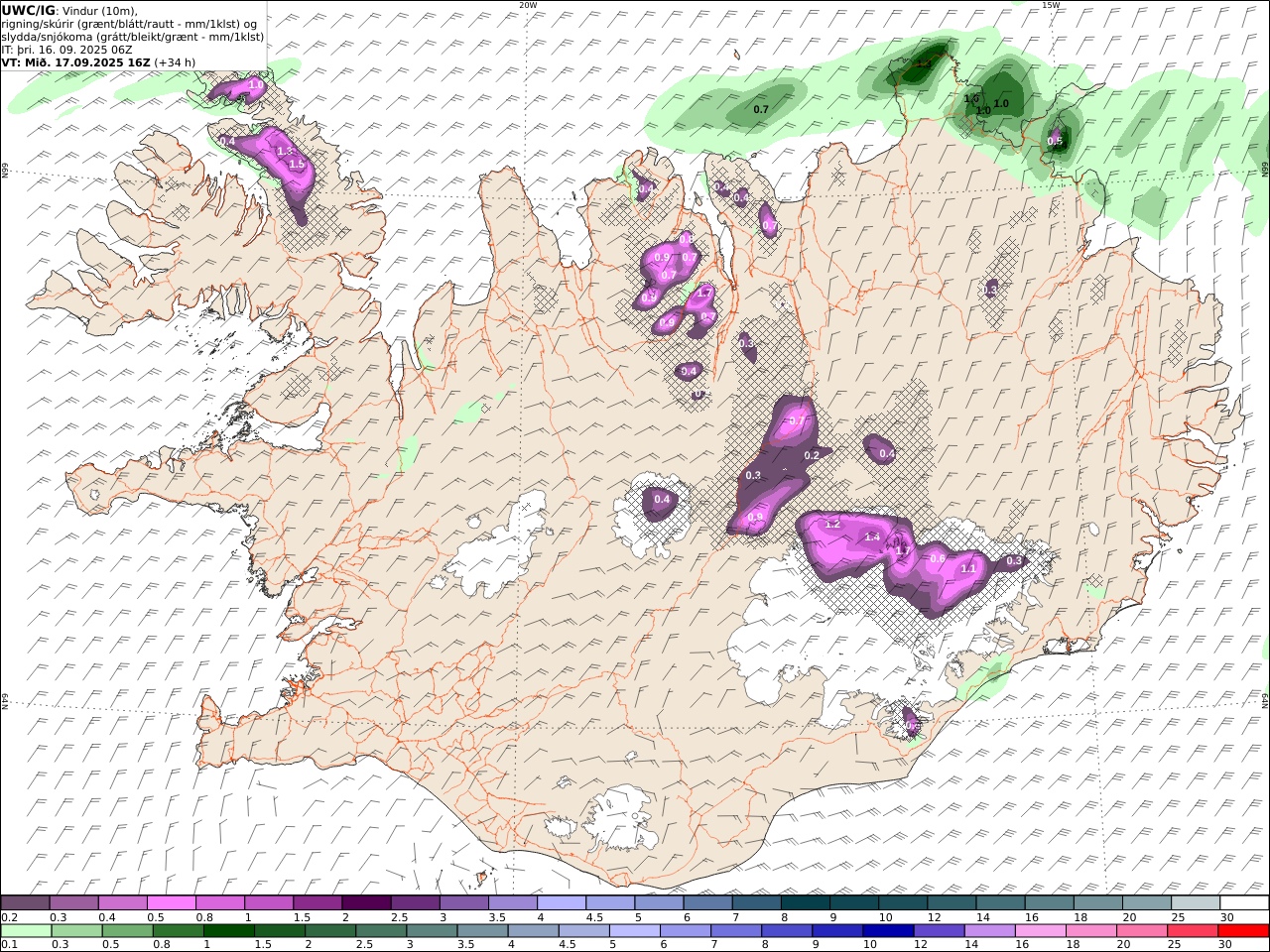Select the init time line 'IT: þri. 16. 09. 2025 06Z'
This screenshot has height=952, width=1270.
(x=66, y=49)
